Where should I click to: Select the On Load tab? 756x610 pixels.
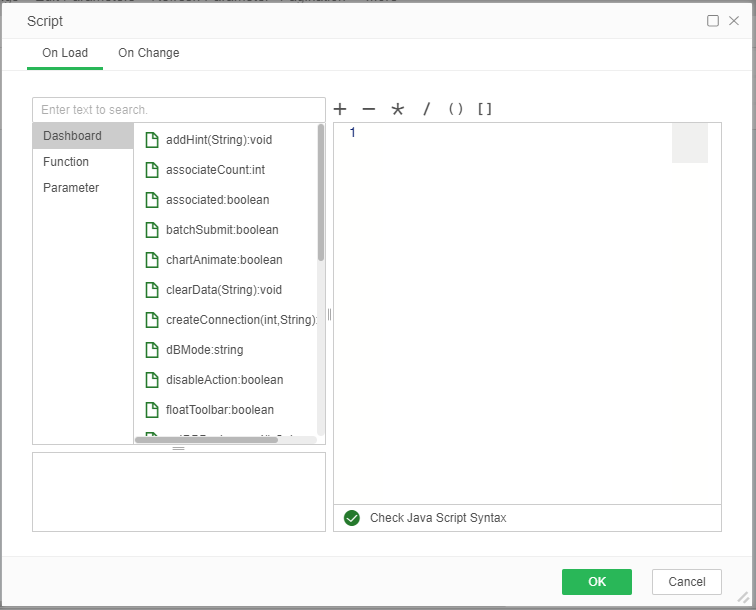click(65, 53)
